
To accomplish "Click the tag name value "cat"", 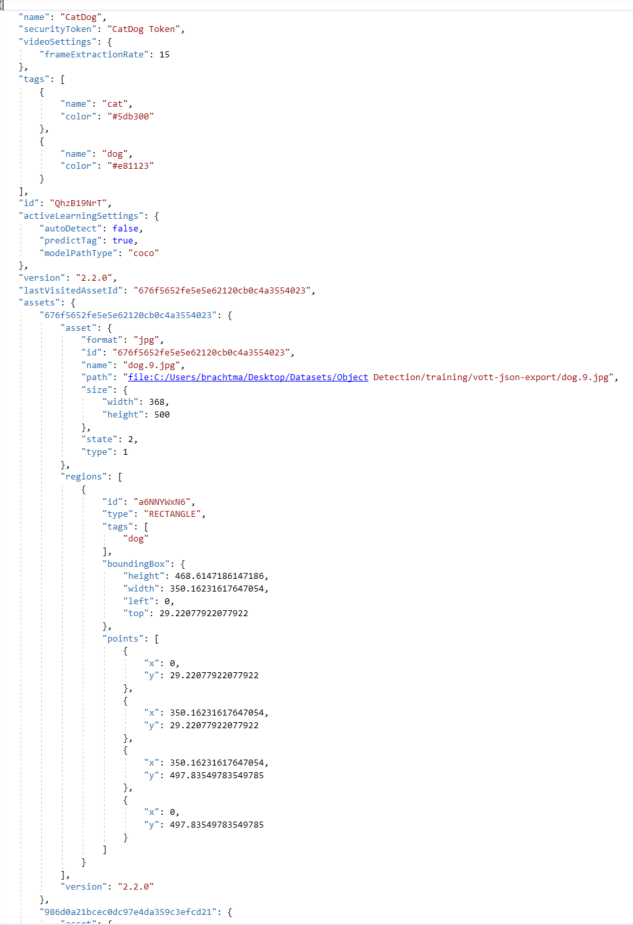I will point(114,104).
